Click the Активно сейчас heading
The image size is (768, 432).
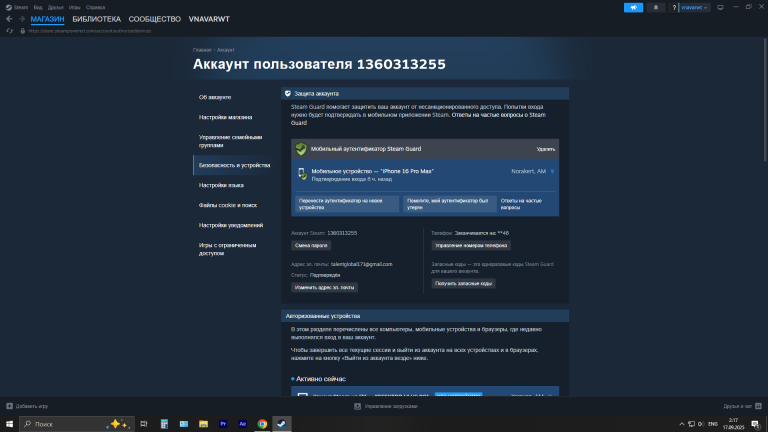(320, 379)
